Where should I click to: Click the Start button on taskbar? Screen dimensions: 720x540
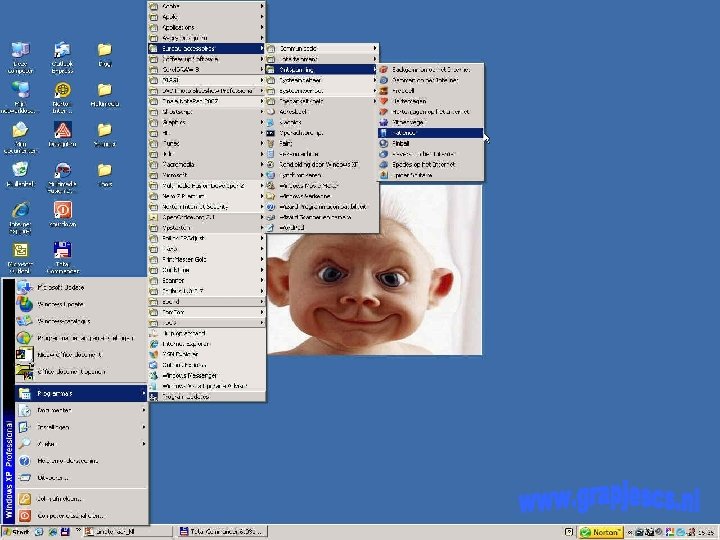tap(18, 532)
